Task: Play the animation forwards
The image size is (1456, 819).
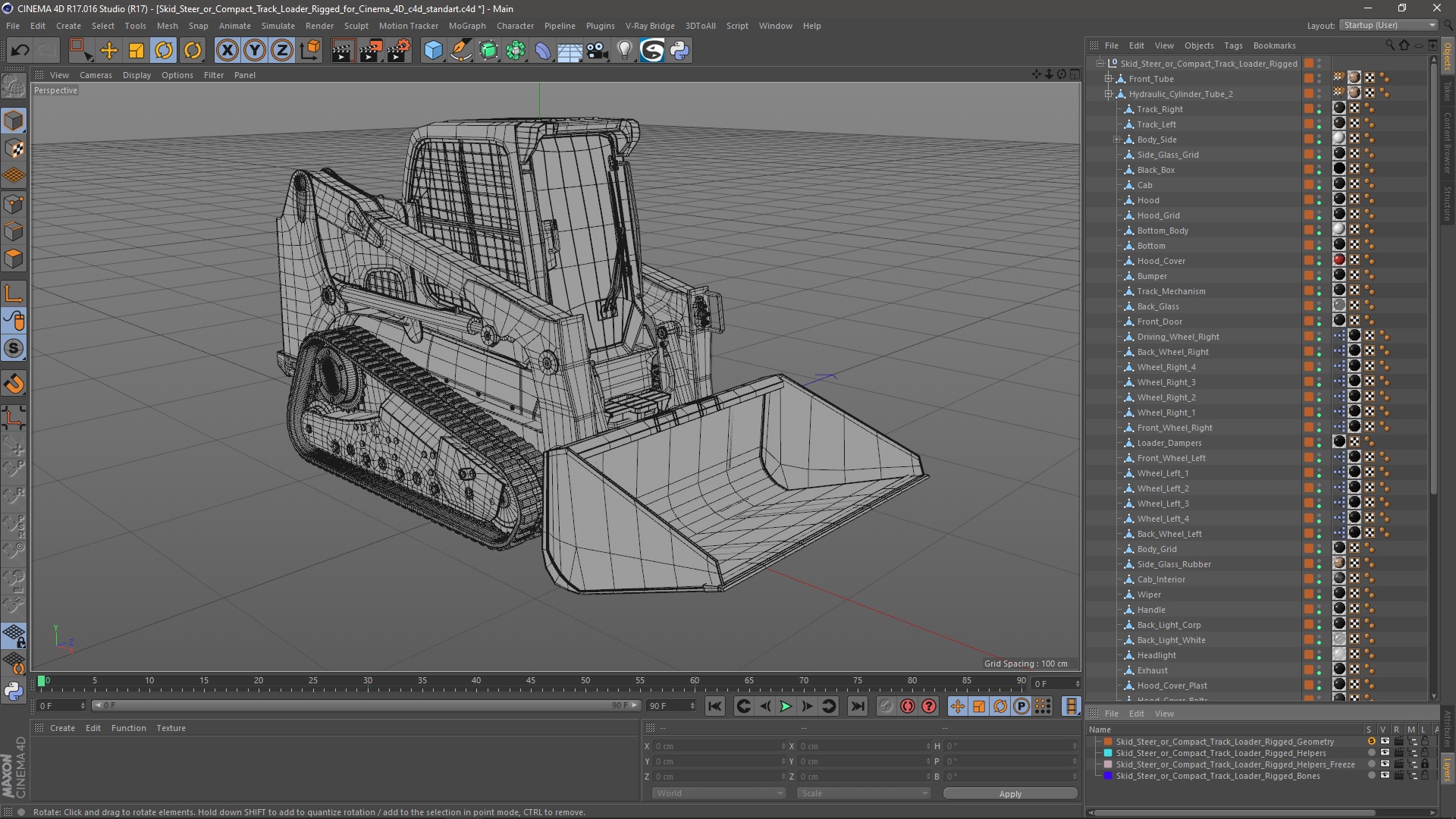Action: 786,706
